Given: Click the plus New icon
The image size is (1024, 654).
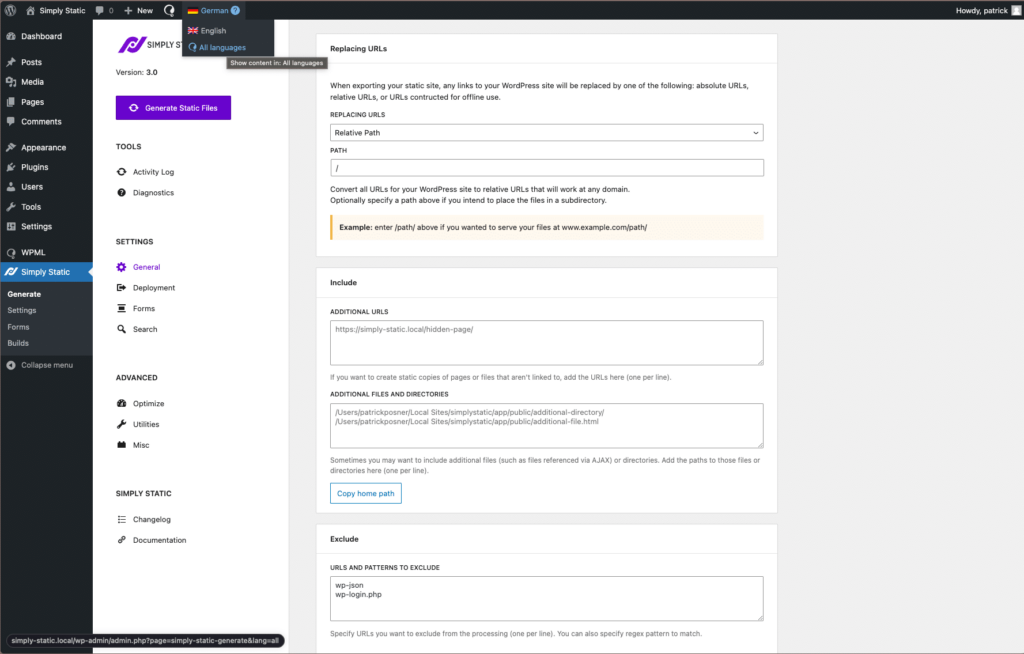Looking at the screenshot, I should click(x=128, y=10).
